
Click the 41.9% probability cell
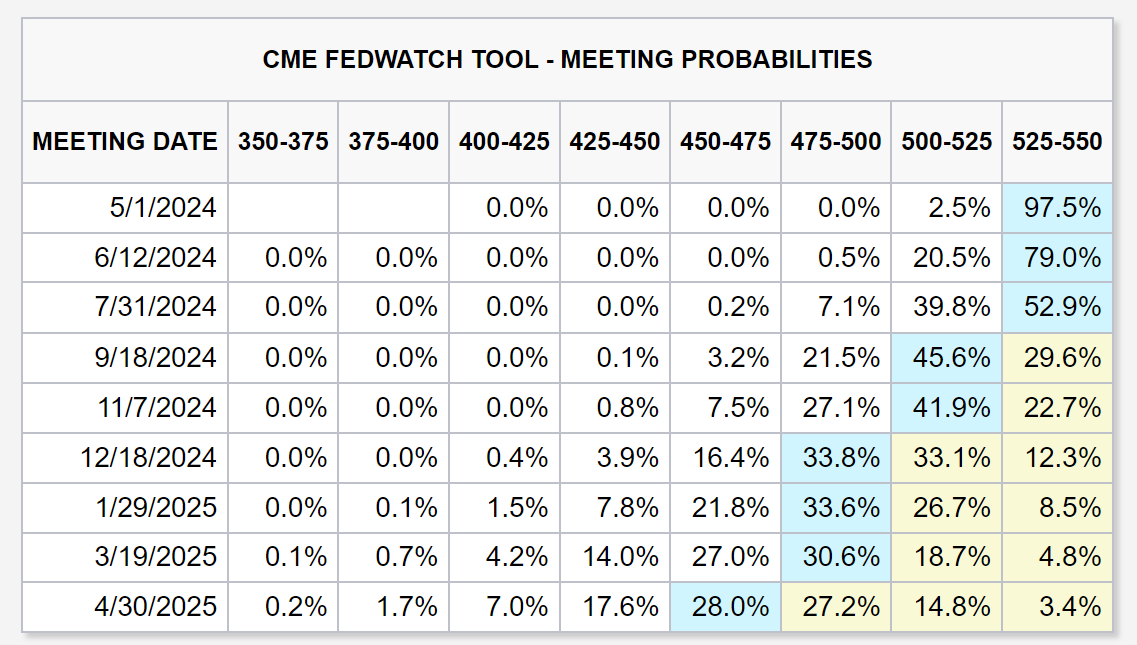pos(947,408)
